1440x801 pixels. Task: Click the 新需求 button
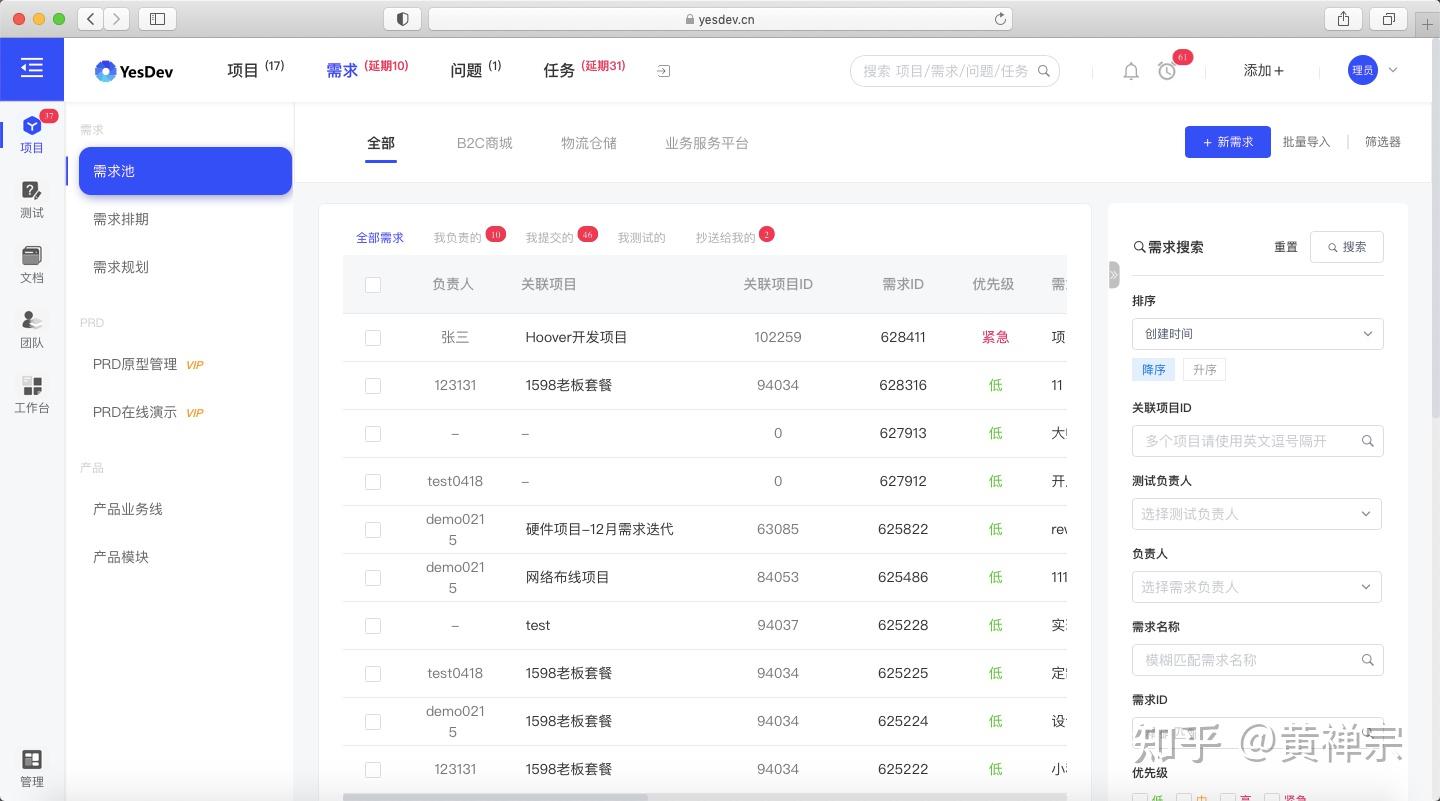pyautogui.click(x=1227, y=142)
